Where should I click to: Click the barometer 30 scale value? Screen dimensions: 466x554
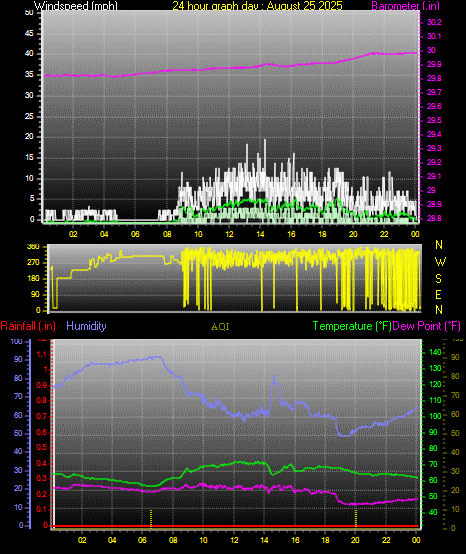click(x=431, y=50)
